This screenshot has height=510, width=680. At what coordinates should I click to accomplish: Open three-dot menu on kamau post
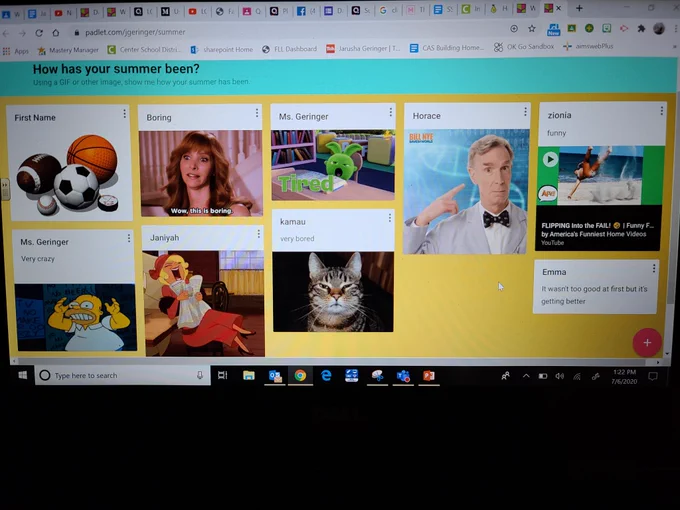[389, 218]
